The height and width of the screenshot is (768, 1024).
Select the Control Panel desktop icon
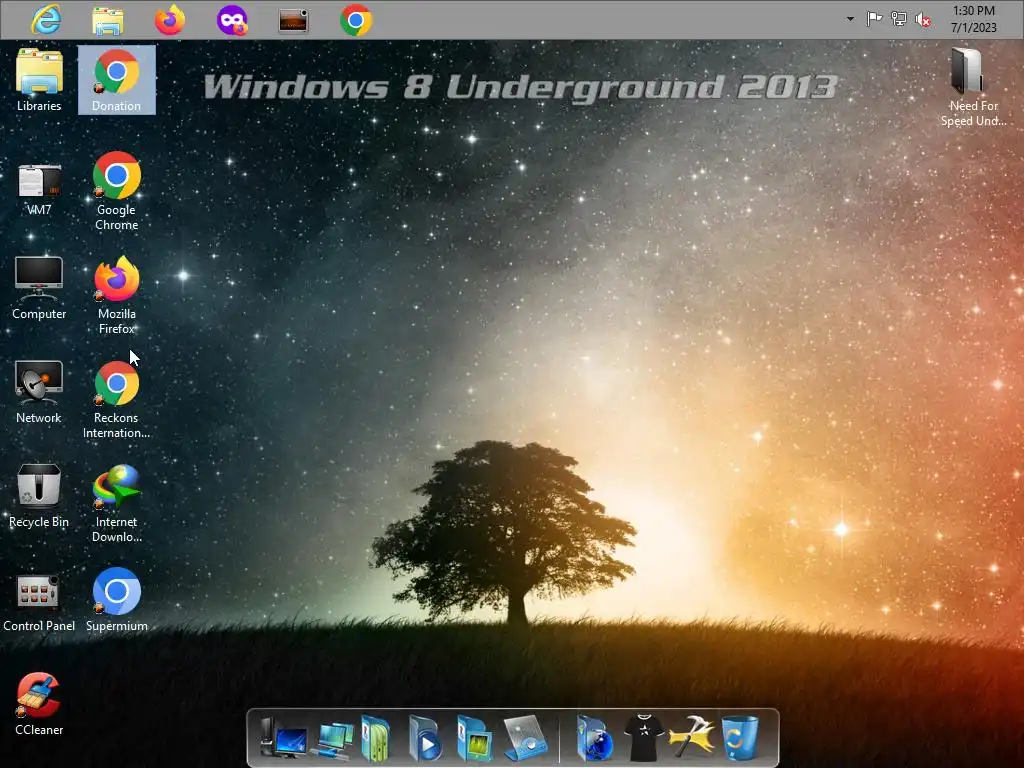(39, 603)
